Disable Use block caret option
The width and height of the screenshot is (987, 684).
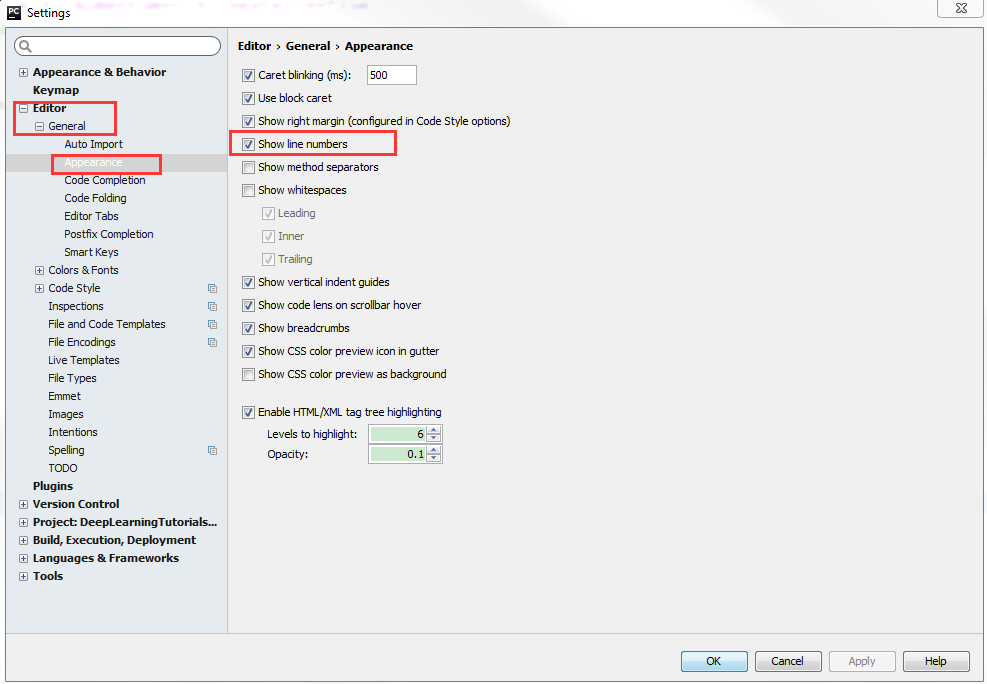tap(248, 98)
